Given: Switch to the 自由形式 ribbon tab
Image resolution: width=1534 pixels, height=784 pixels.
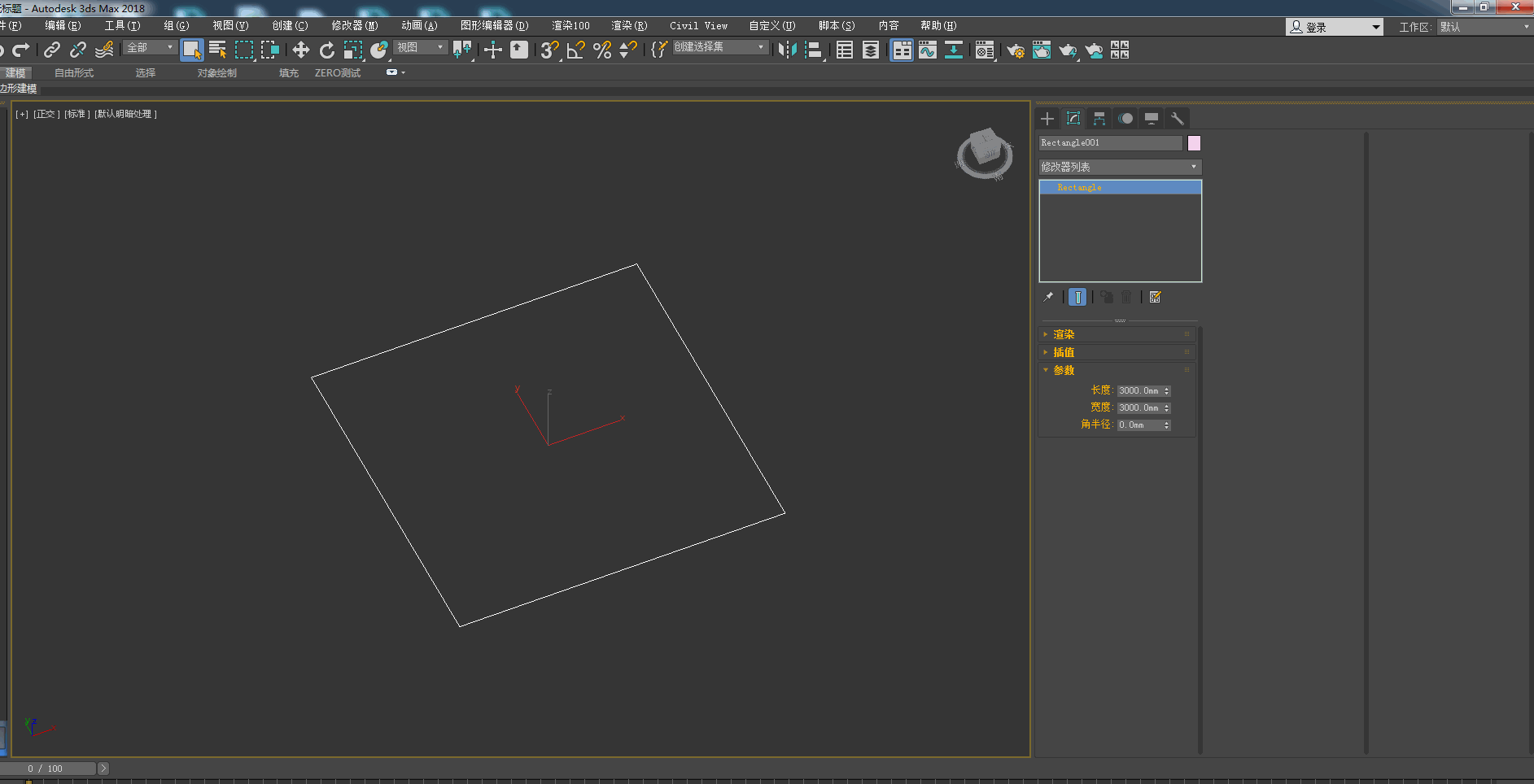Looking at the screenshot, I should 74,73.
